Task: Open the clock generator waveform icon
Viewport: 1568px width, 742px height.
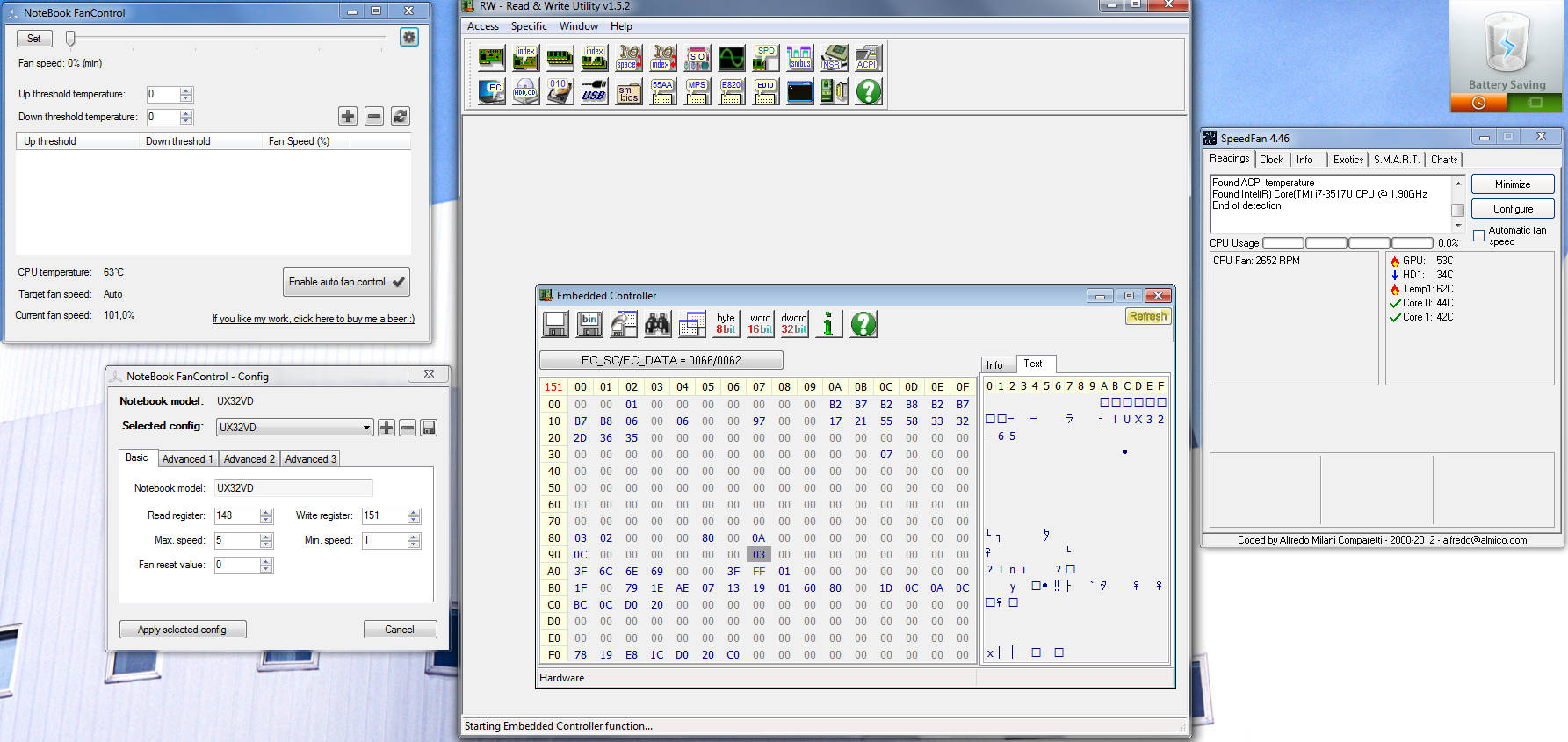Action: tap(731, 58)
